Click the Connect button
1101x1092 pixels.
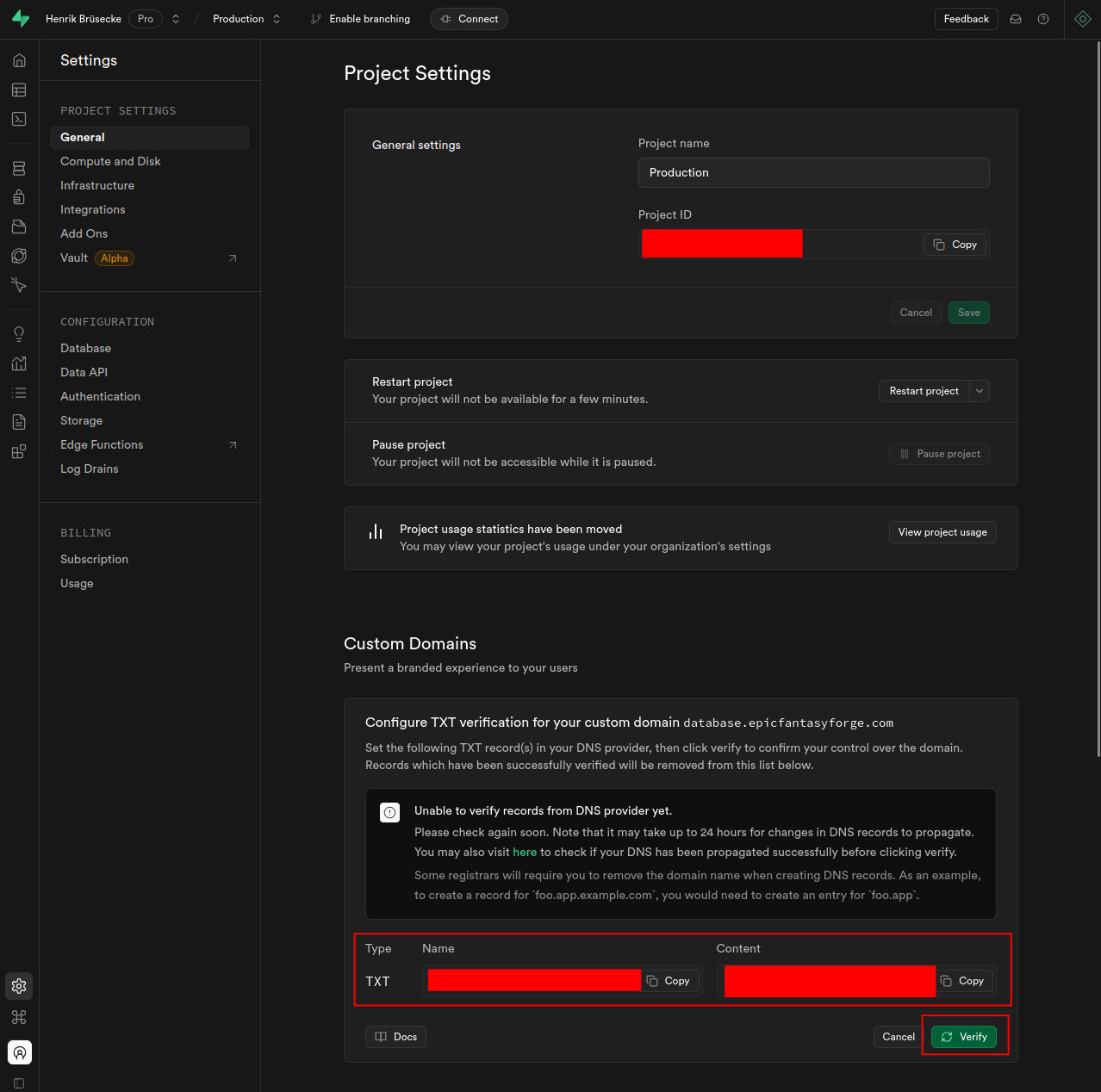[469, 19]
